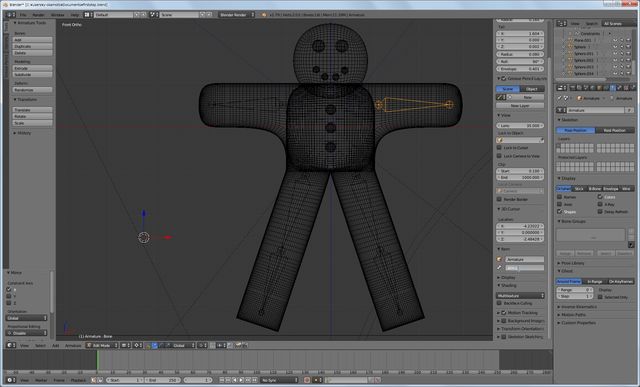Open the Edit Mode selector dropdown
The image size is (640, 387).
(x=102, y=345)
